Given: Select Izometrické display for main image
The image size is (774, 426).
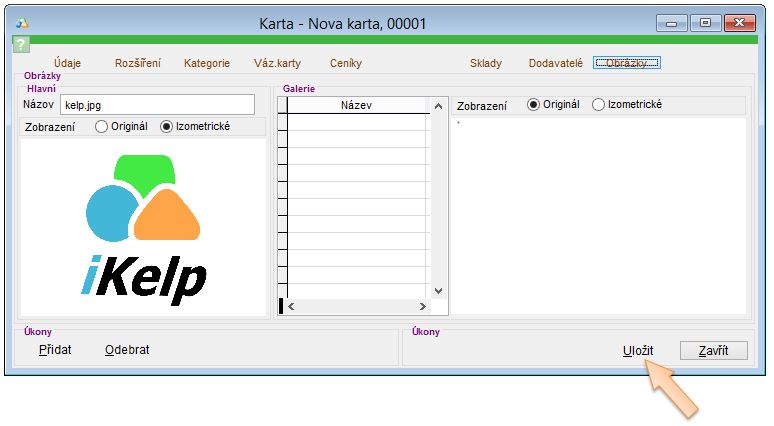Looking at the screenshot, I should 167,127.
